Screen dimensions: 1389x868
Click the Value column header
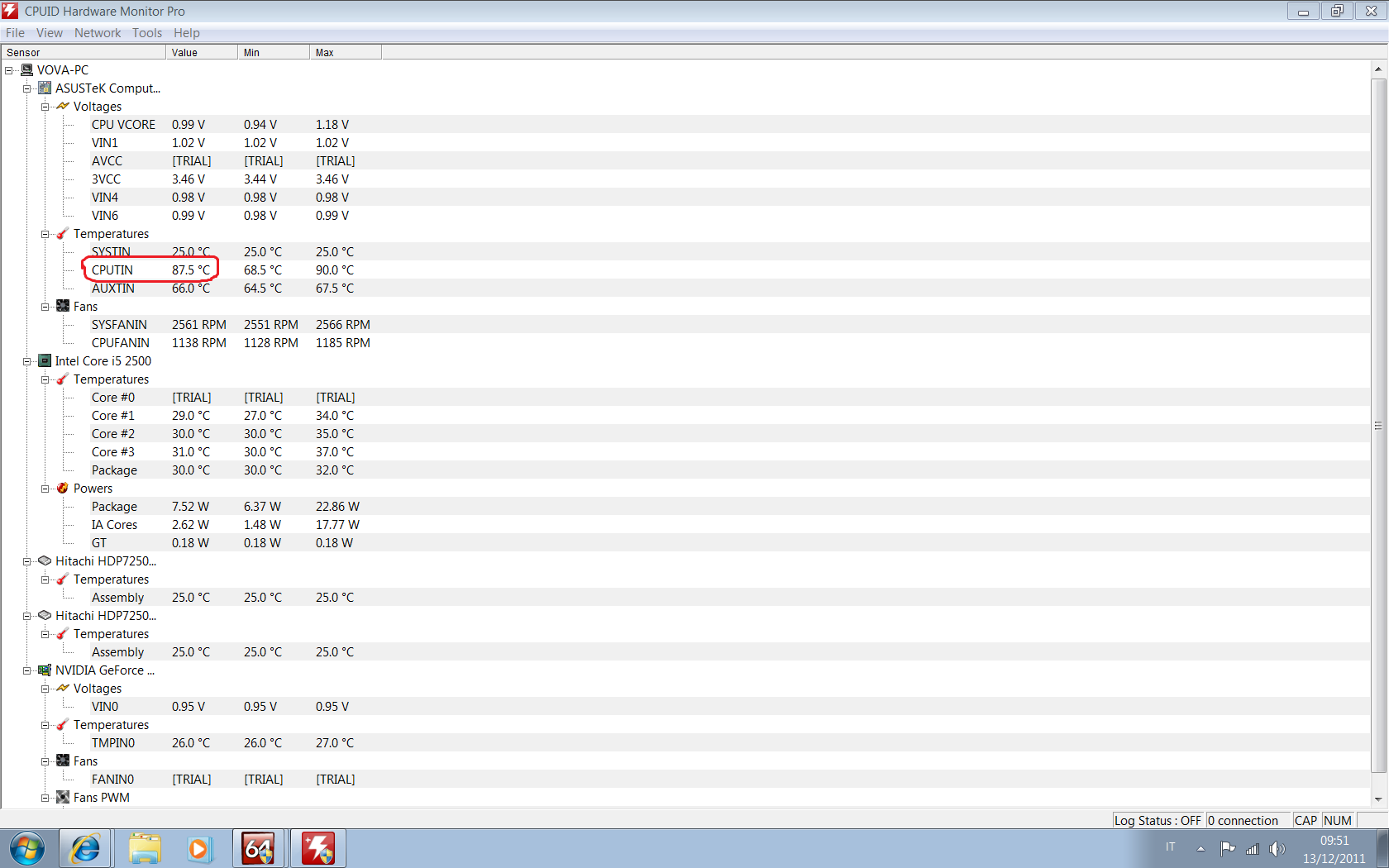click(201, 52)
